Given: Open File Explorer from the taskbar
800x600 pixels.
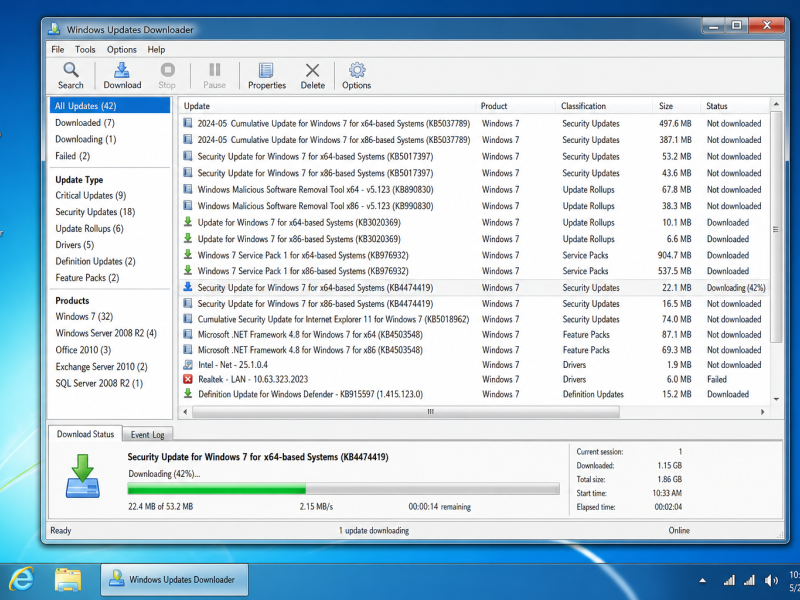Looking at the screenshot, I should 68,580.
